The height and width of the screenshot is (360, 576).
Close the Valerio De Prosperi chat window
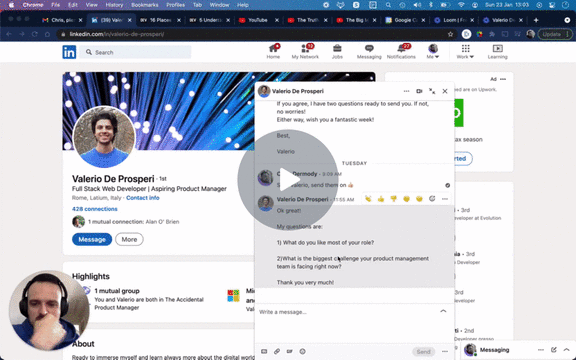pyautogui.click(x=445, y=91)
